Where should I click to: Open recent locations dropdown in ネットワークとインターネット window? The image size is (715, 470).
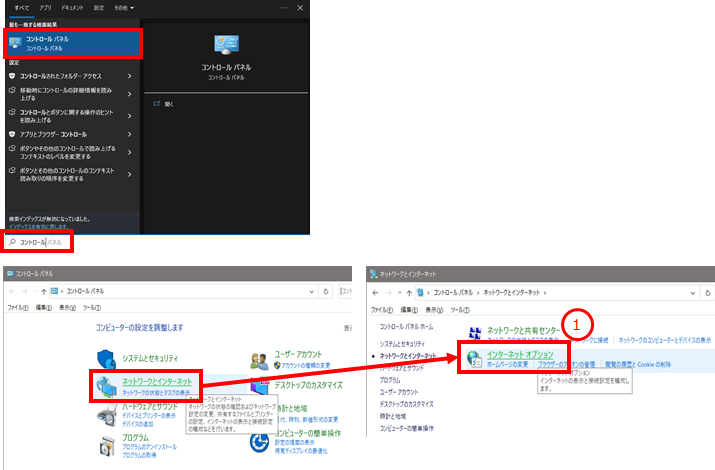(399, 293)
